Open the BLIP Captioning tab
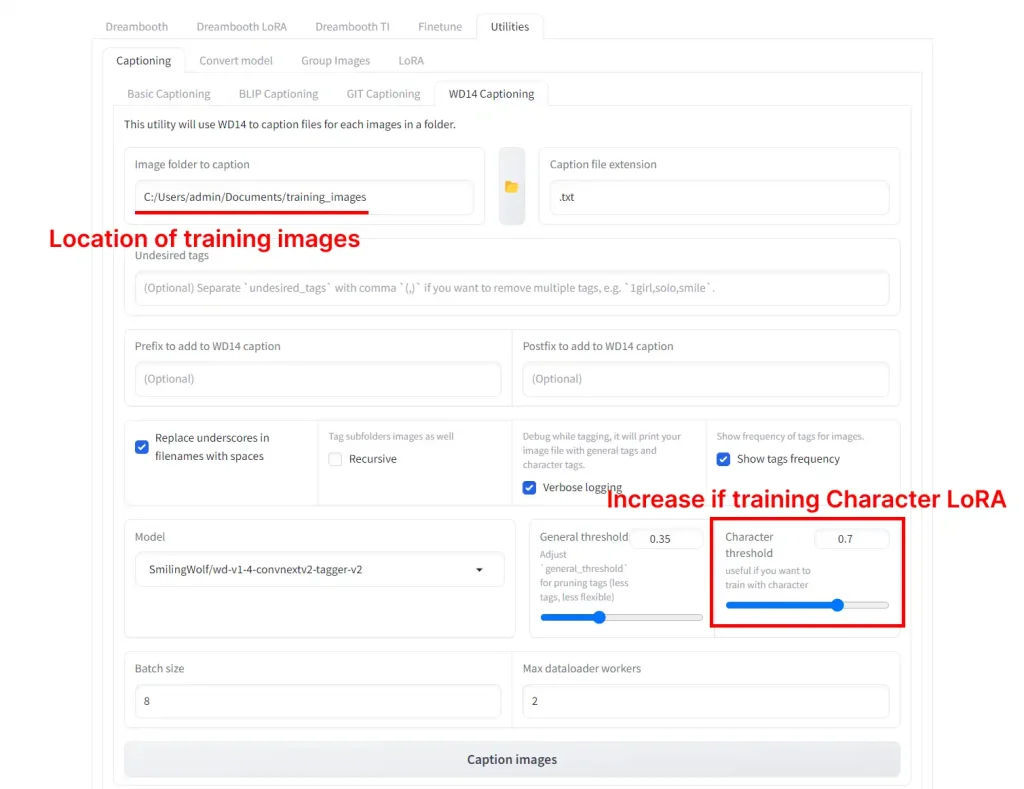The image size is (1024, 789). point(278,94)
